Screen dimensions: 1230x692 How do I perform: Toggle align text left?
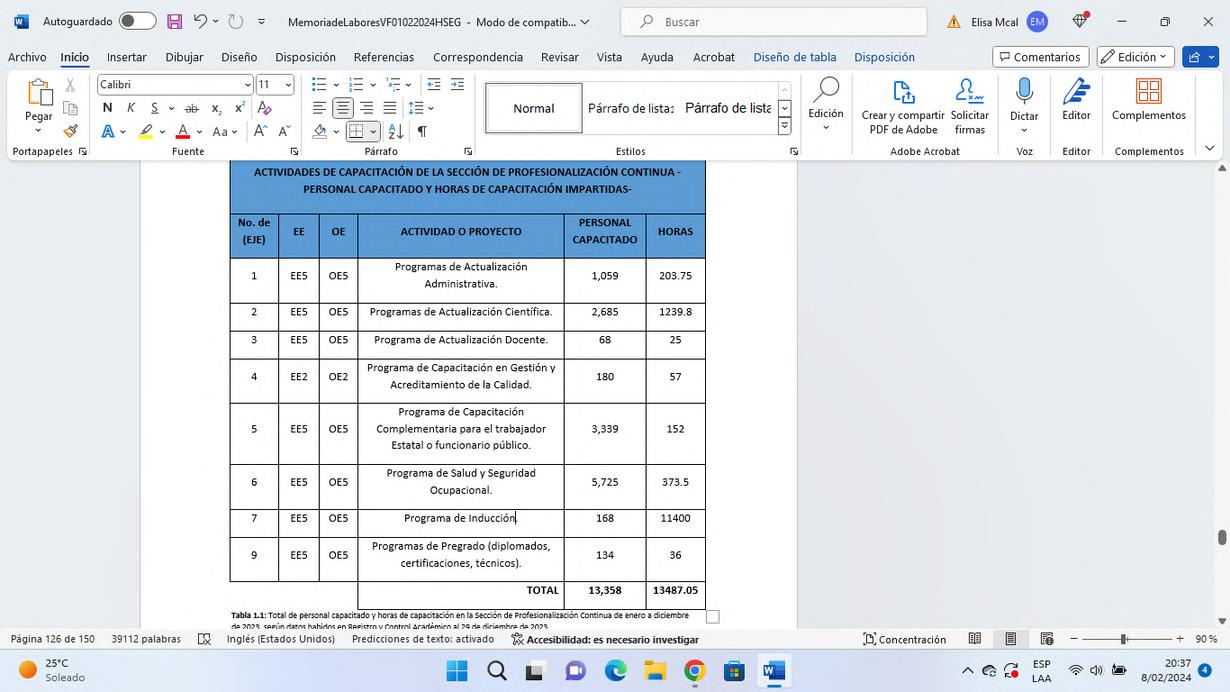coord(319,108)
